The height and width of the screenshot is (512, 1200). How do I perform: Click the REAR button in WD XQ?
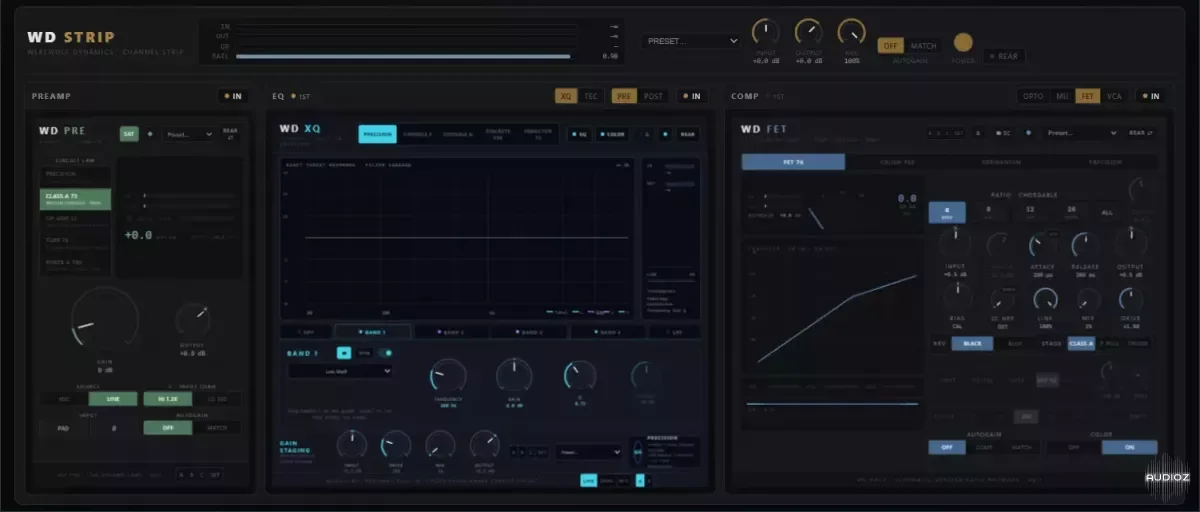click(x=687, y=133)
